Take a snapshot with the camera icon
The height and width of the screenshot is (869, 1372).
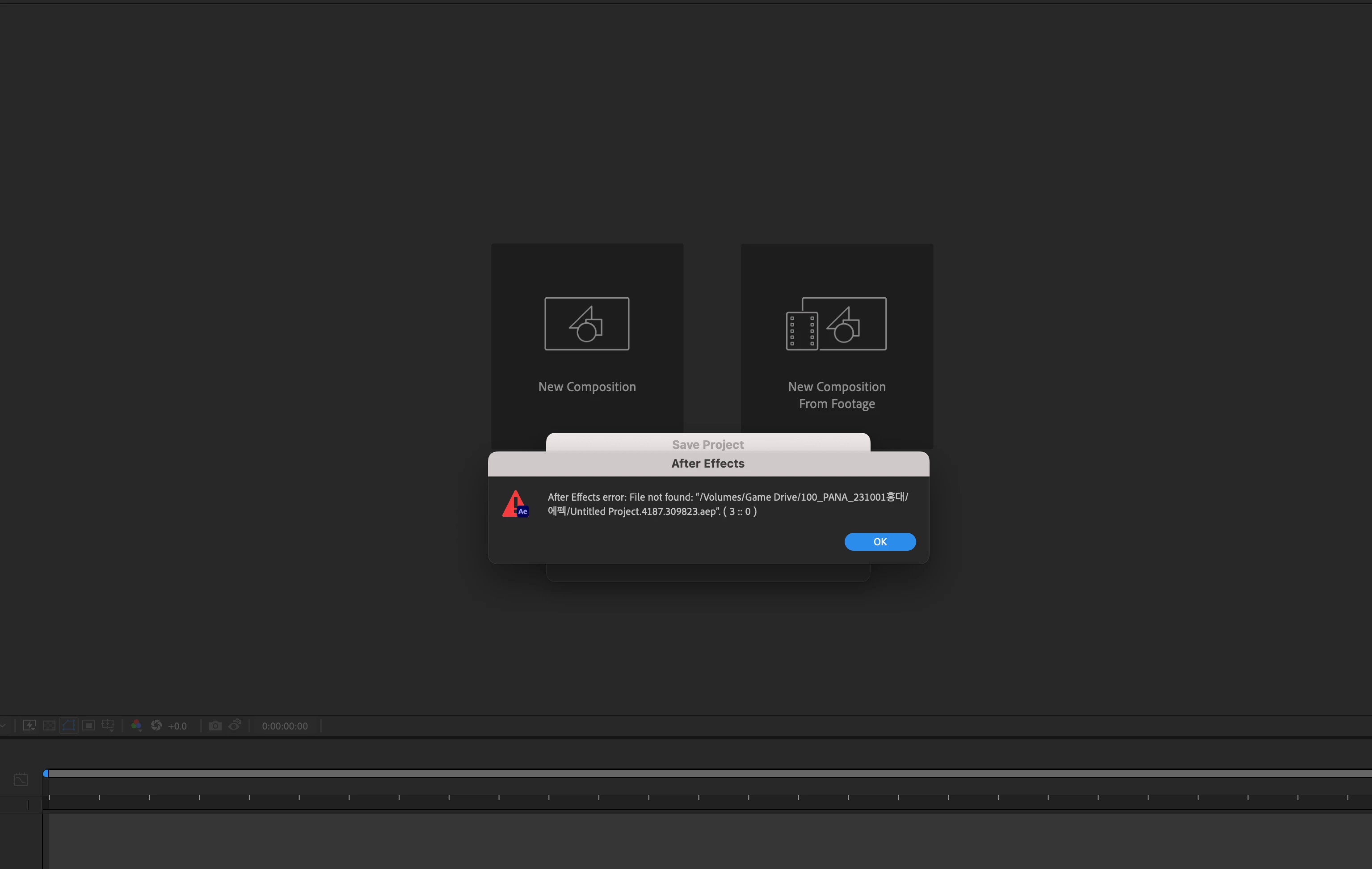tap(215, 726)
